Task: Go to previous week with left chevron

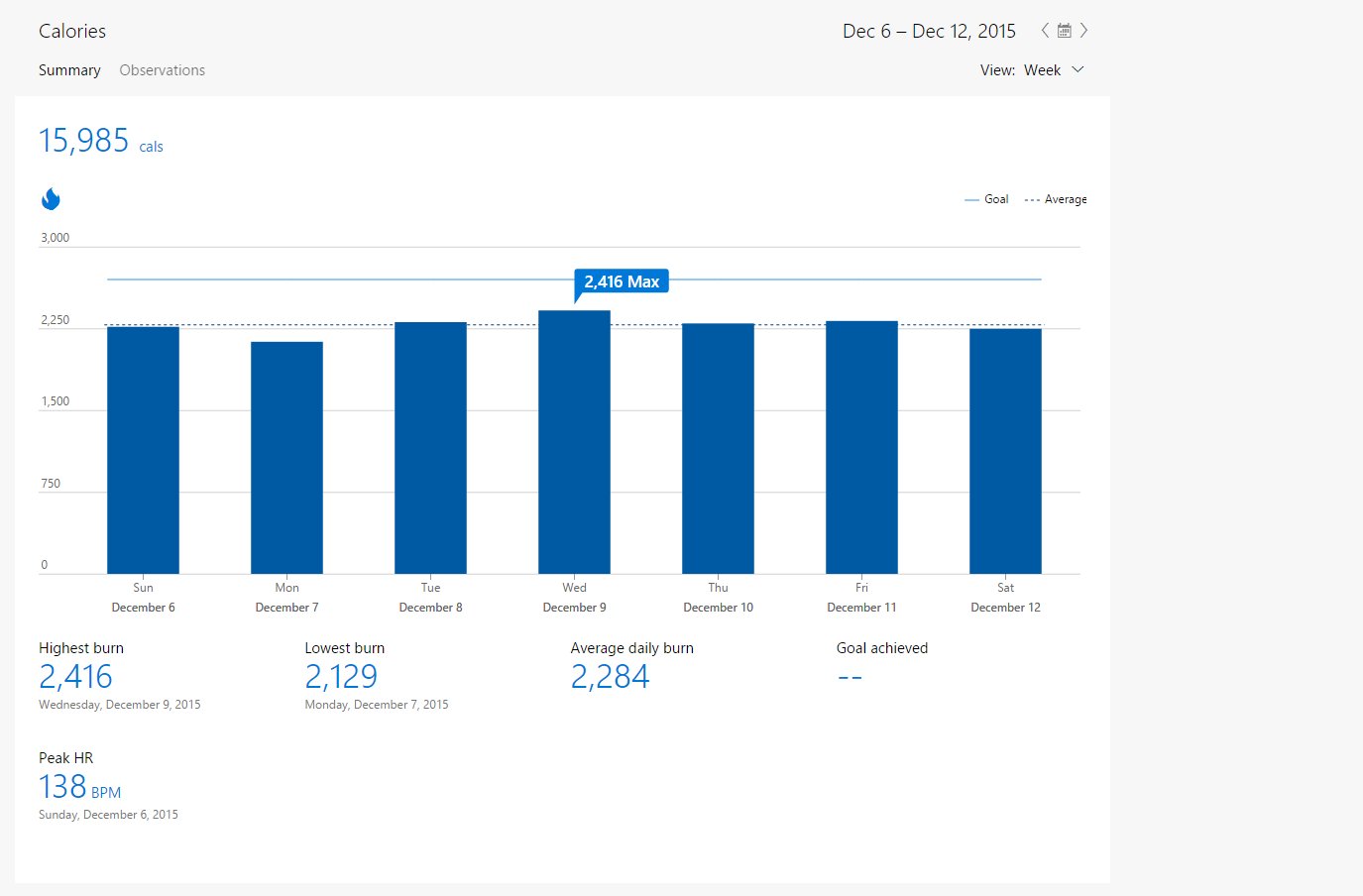Action: (1045, 31)
